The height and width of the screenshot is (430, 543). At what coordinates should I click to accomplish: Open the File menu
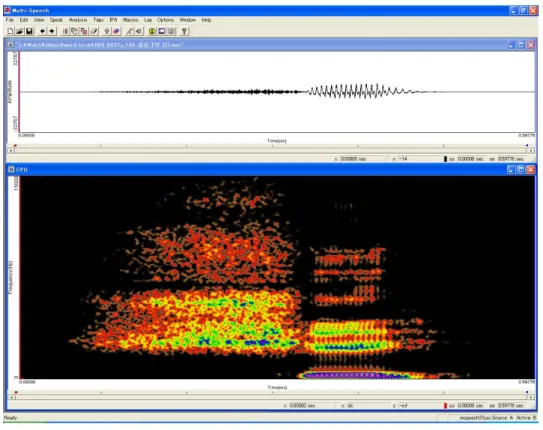click(x=10, y=20)
